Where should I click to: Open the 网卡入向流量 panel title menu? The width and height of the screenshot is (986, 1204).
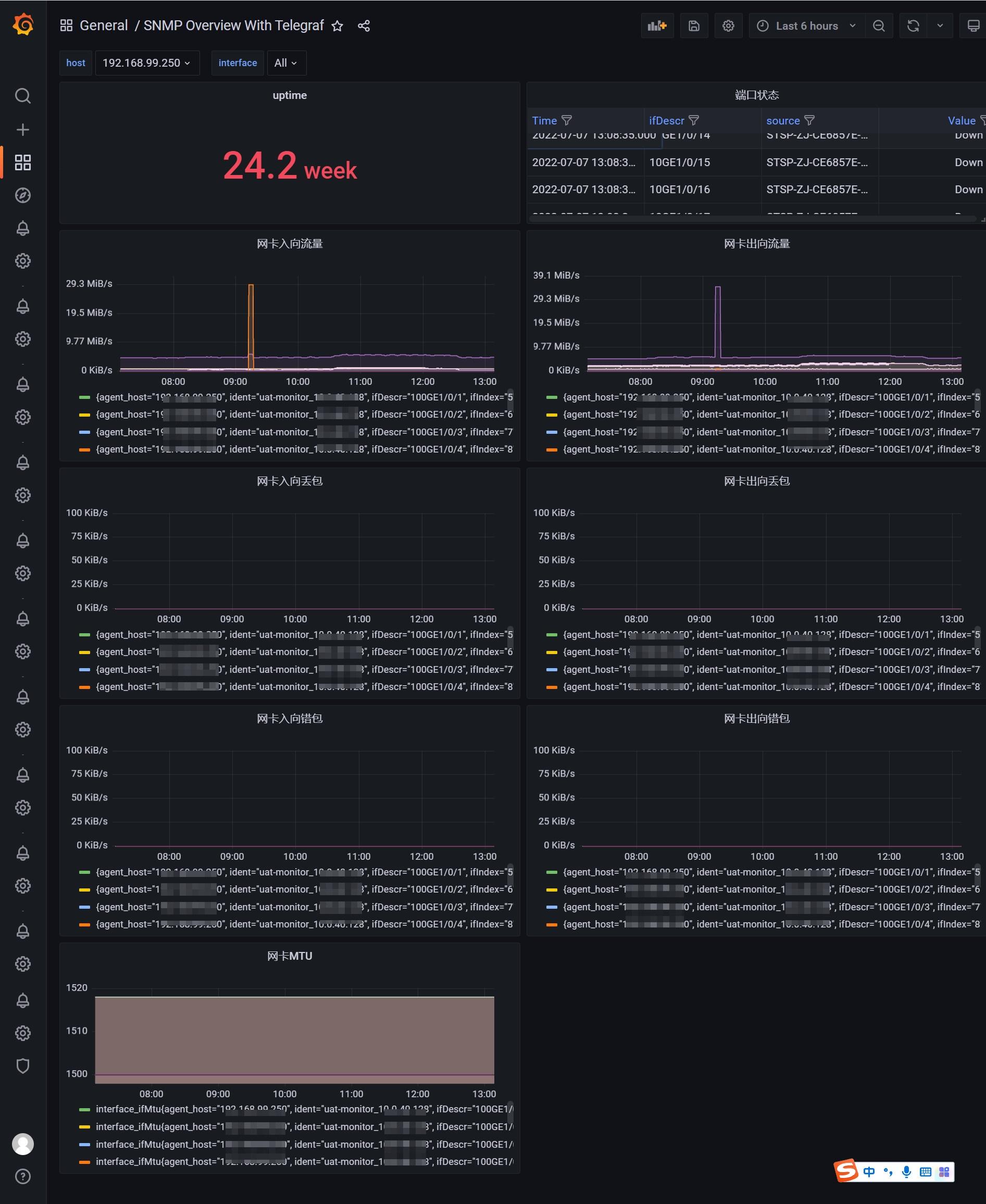click(290, 244)
